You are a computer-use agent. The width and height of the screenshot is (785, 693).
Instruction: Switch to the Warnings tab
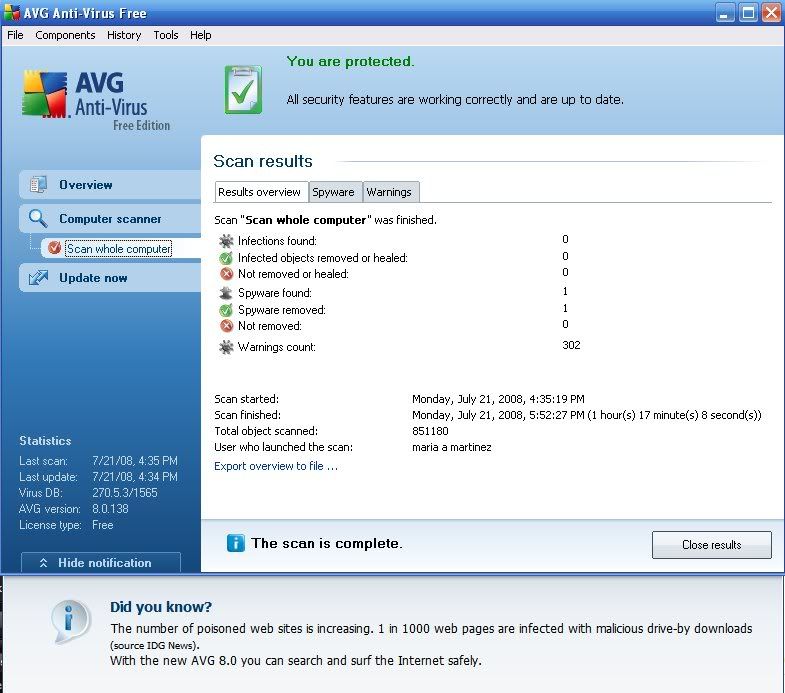coord(389,192)
